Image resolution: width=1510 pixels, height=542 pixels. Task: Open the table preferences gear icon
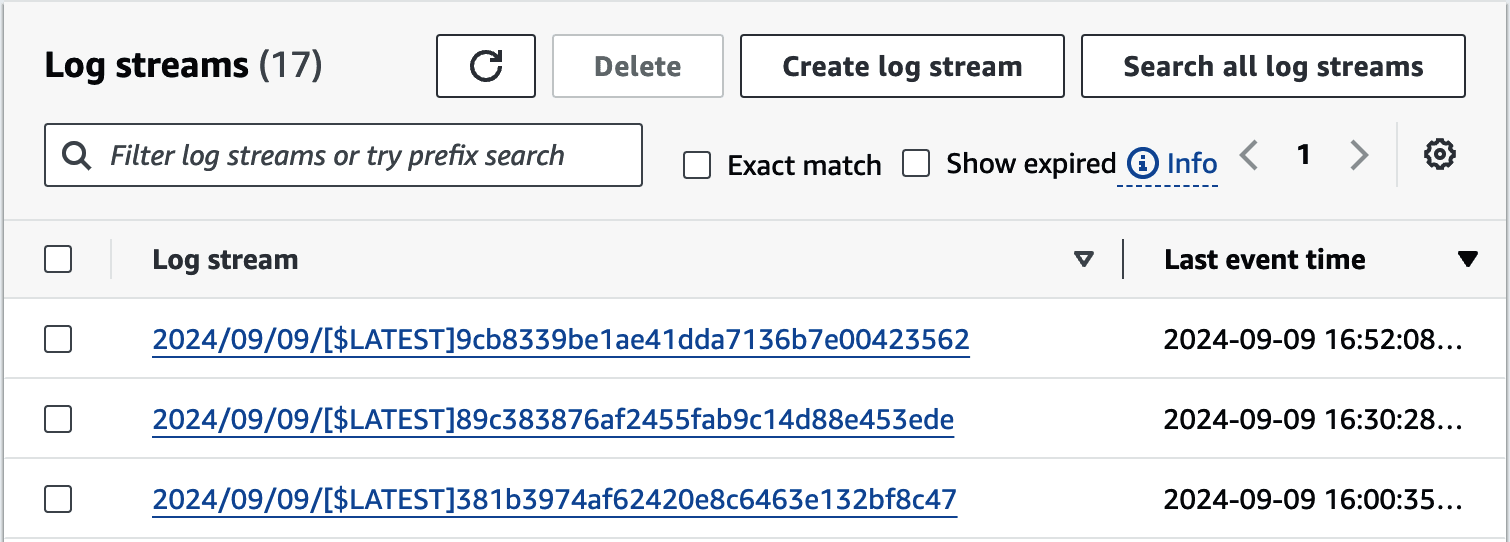click(x=1439, y=154)
